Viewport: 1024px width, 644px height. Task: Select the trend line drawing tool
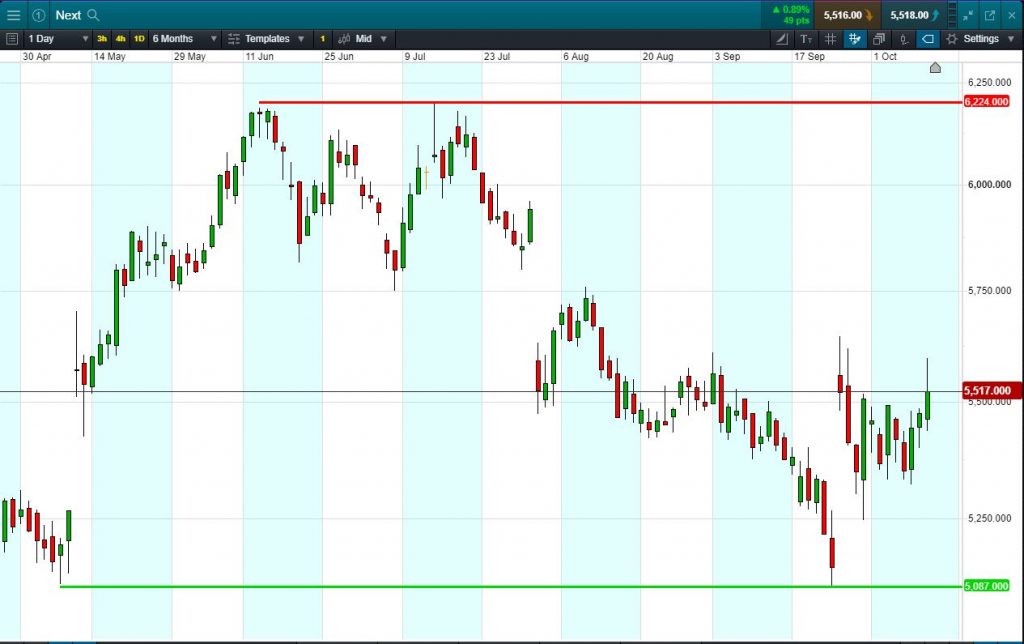[782, 39]
